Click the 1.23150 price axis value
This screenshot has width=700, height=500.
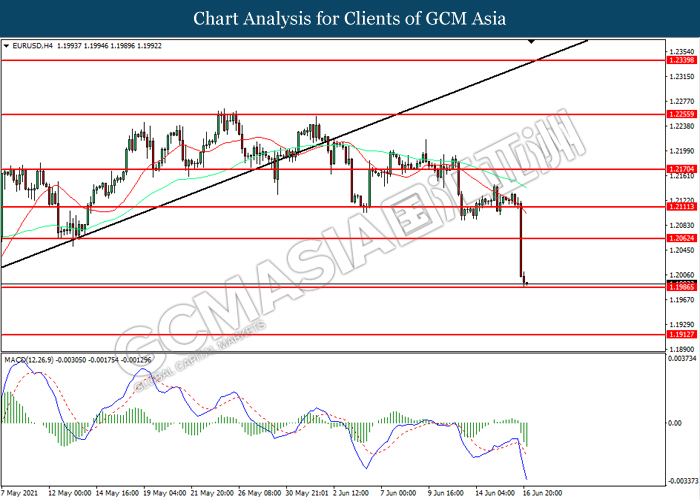pyautogui.click(x=682, y=77)
